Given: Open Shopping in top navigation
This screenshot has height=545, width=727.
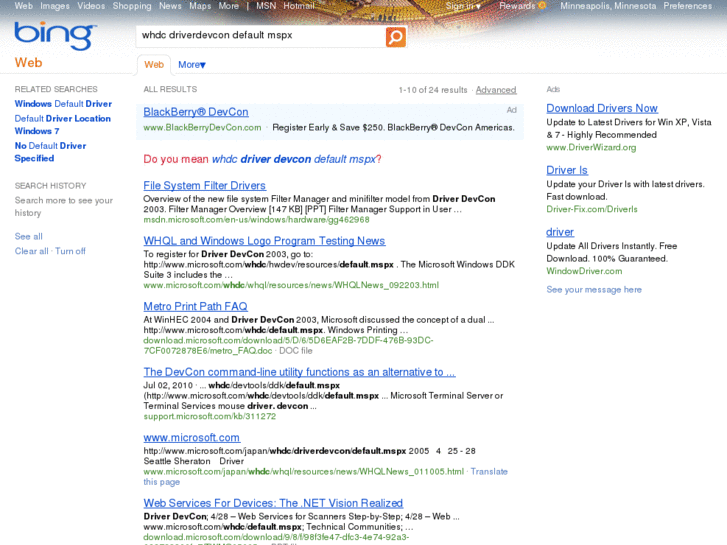Looking at the screenshot, I should 132,6.
